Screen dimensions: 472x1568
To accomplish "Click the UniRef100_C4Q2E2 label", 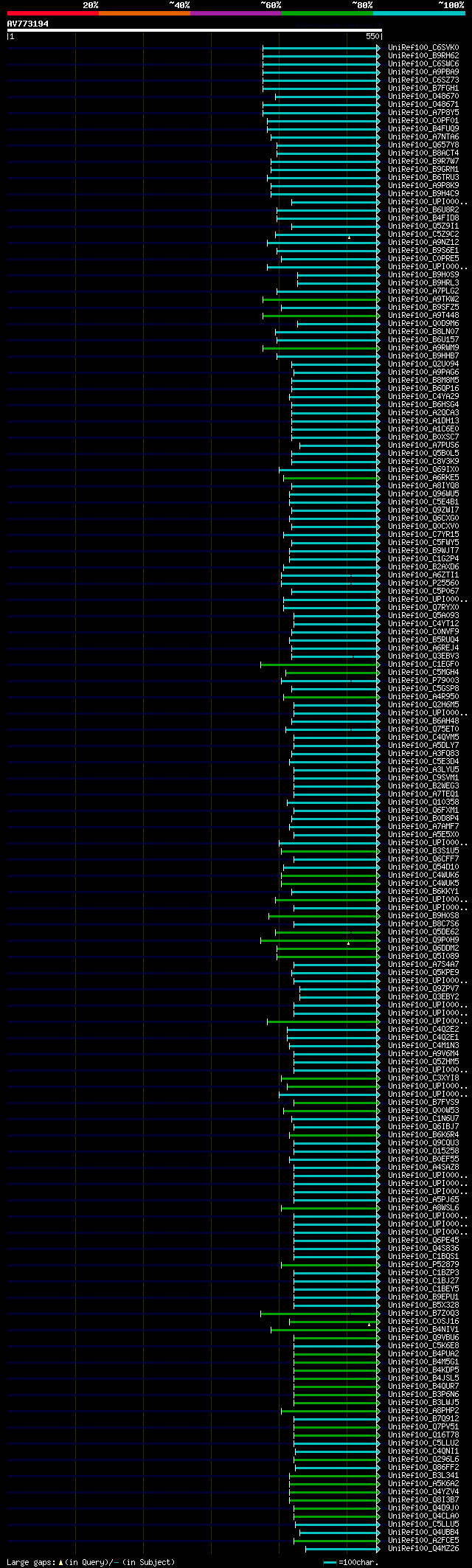I will (423, 1030).
